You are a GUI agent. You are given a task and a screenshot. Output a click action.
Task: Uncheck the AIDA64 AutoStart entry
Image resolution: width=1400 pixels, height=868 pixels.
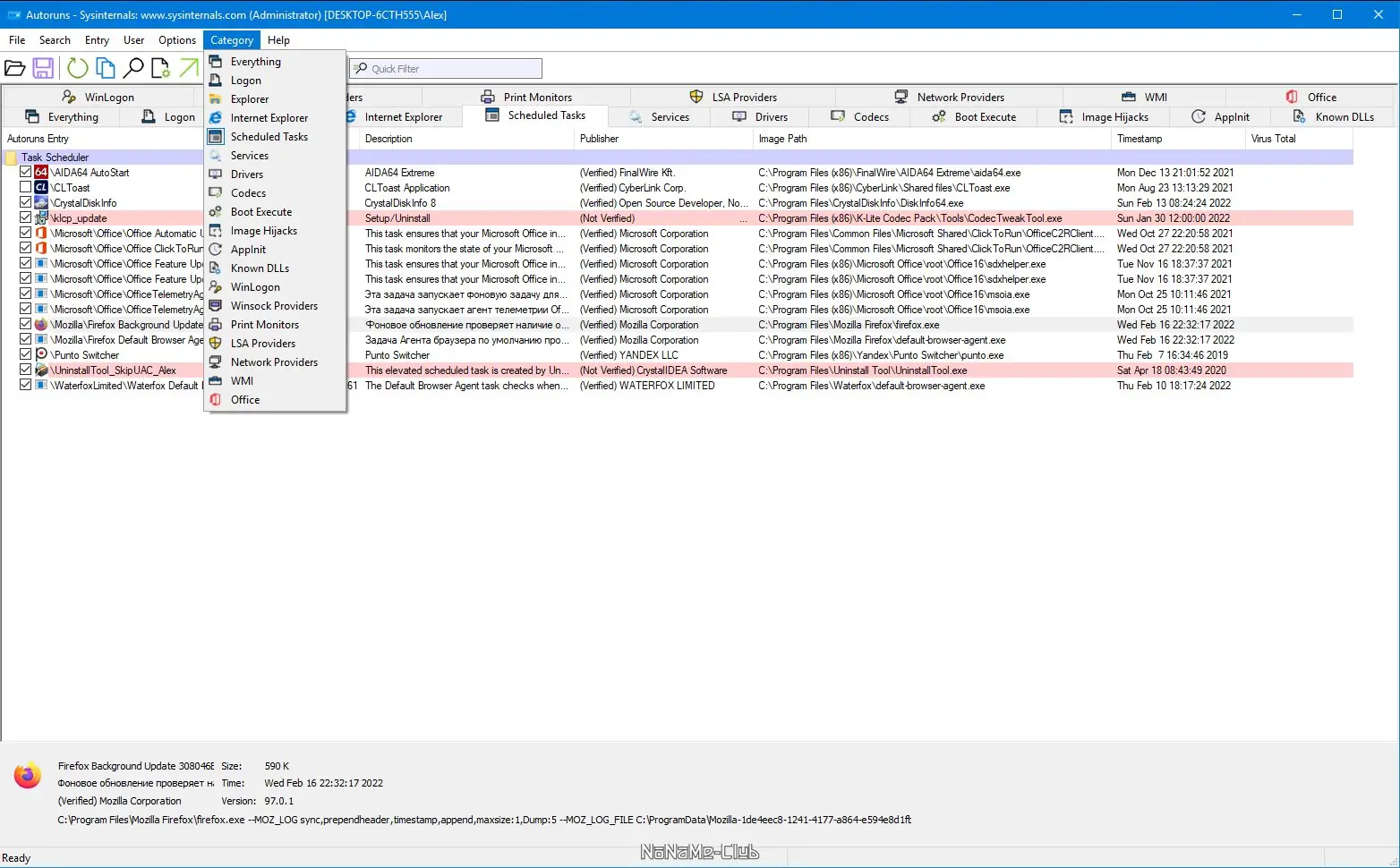[26, 173]
